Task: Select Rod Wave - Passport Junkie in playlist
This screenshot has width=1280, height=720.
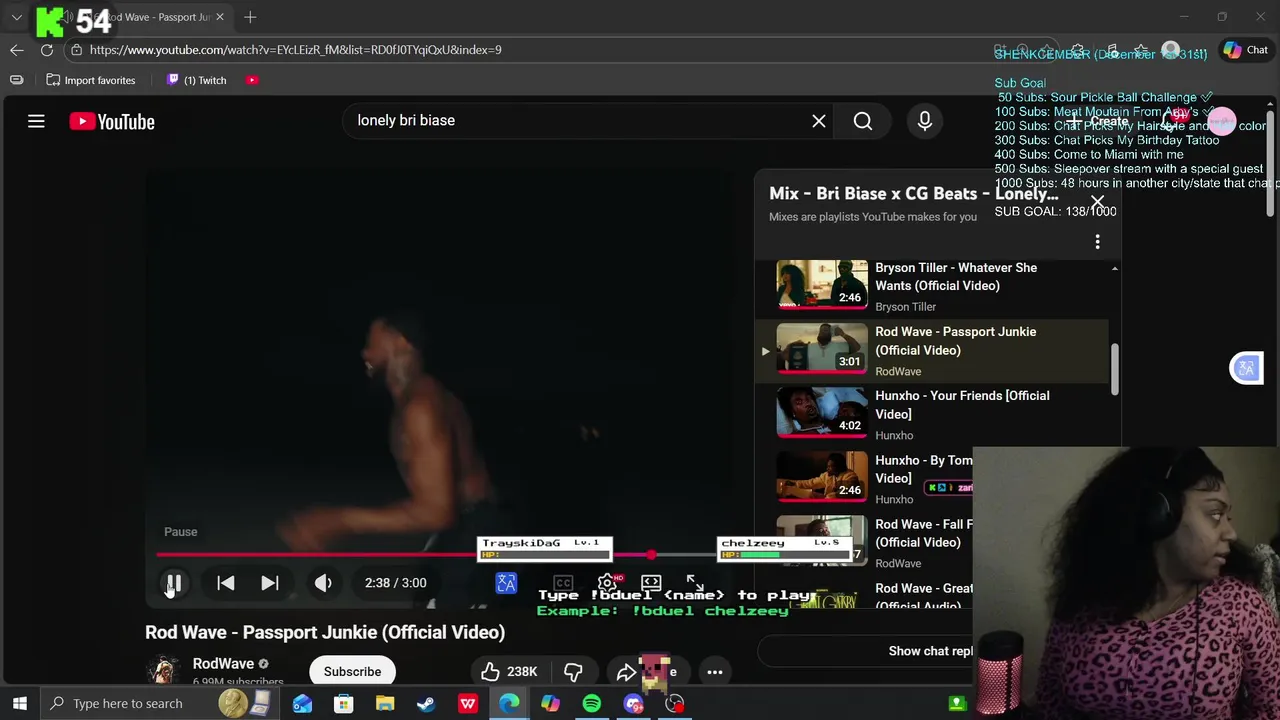Action: pos(932,351)
